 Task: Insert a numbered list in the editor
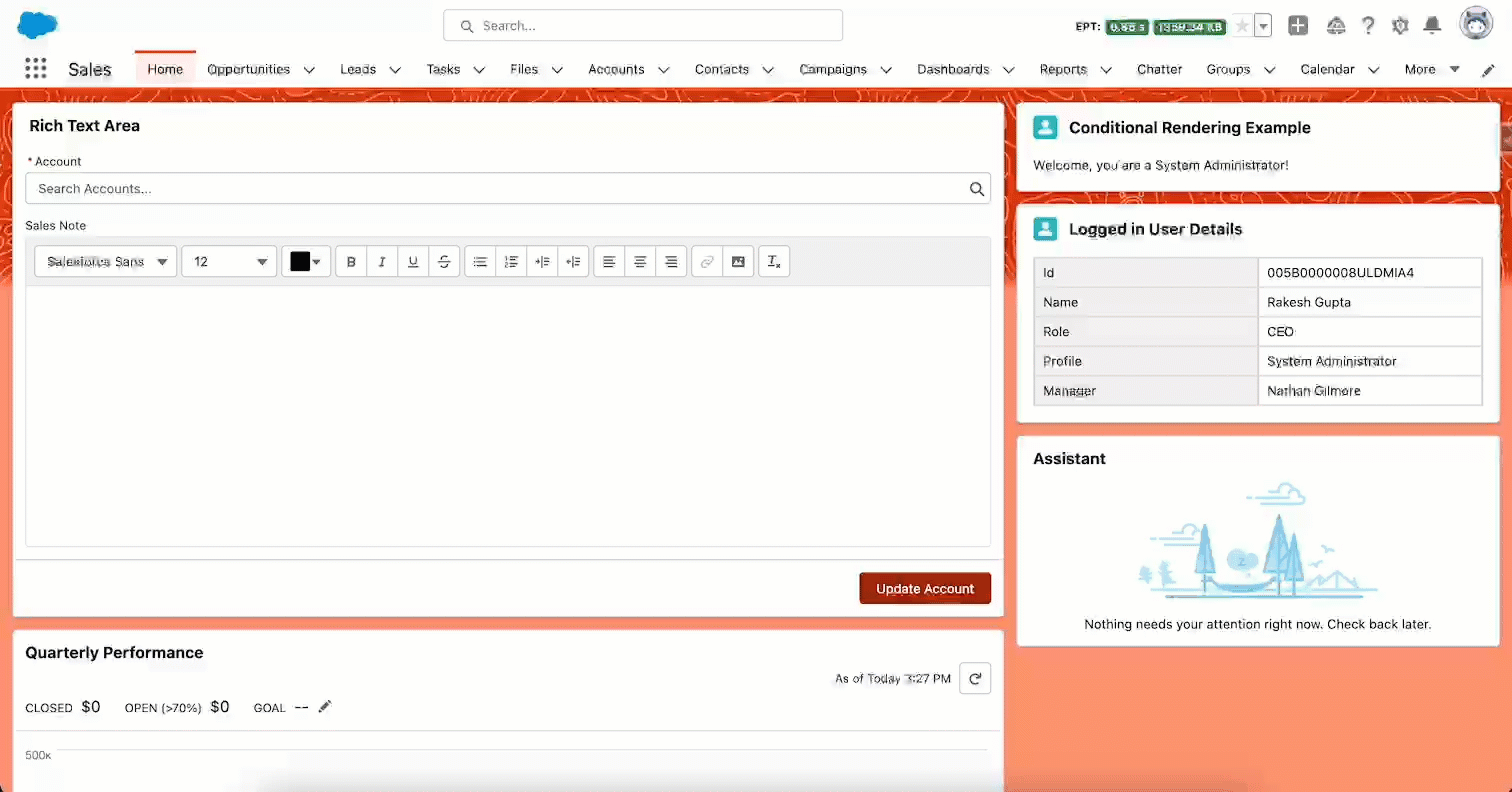coord(511,261)
